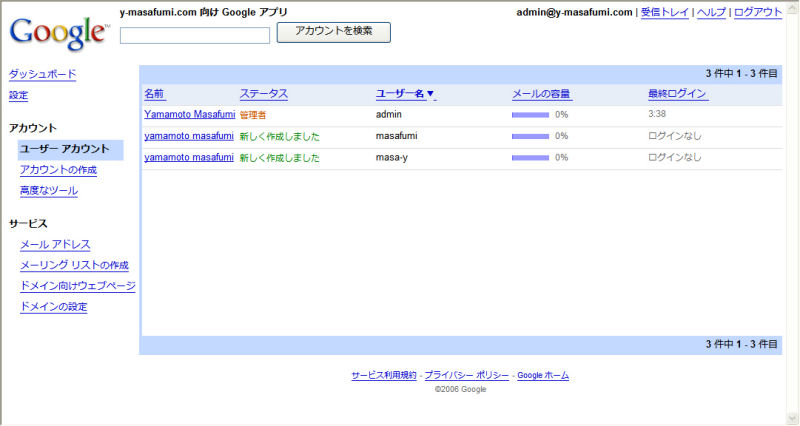
Task: Sort by ユーザー名 column header
Action: 400,94
